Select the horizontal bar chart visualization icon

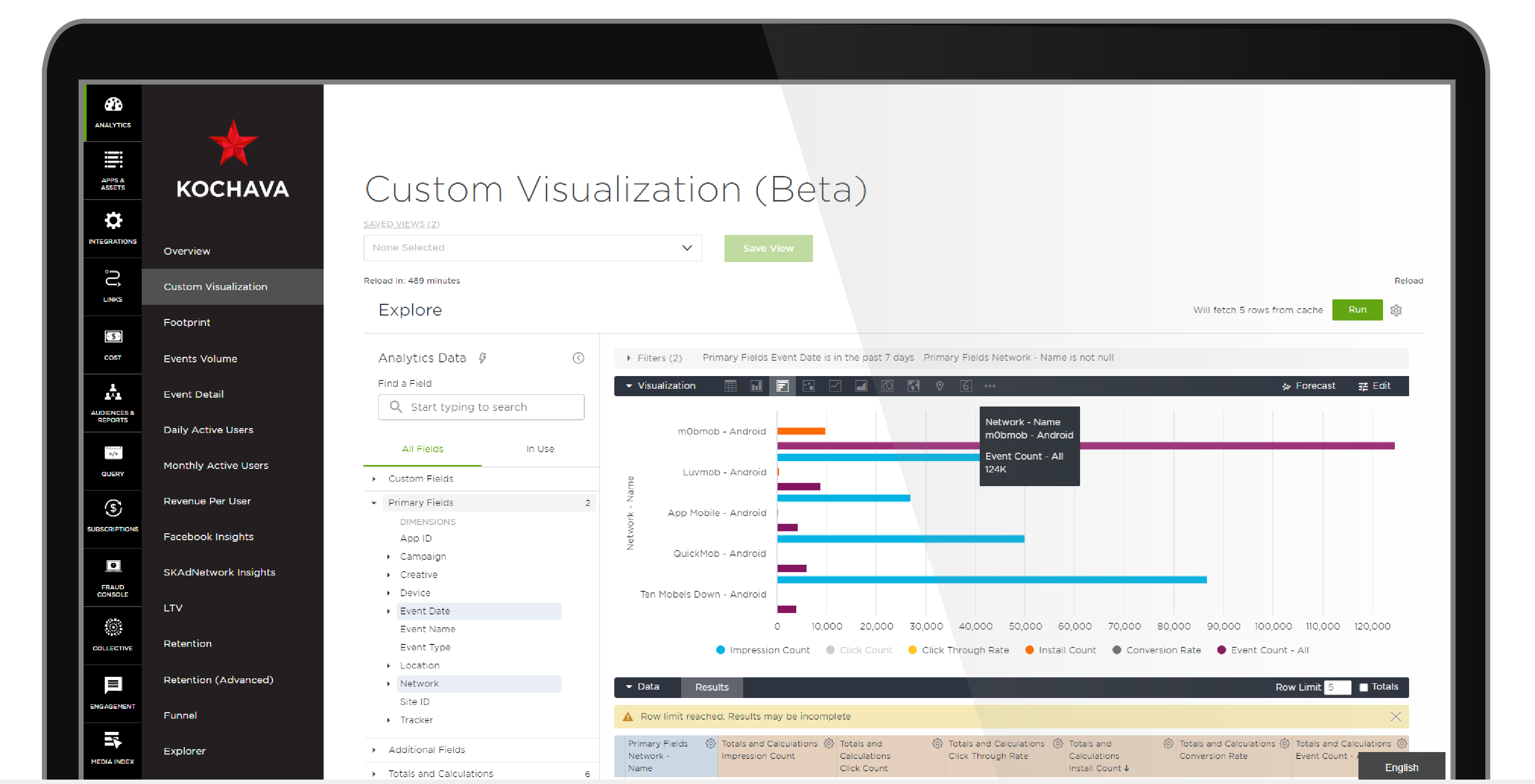(x=783, y=386)
